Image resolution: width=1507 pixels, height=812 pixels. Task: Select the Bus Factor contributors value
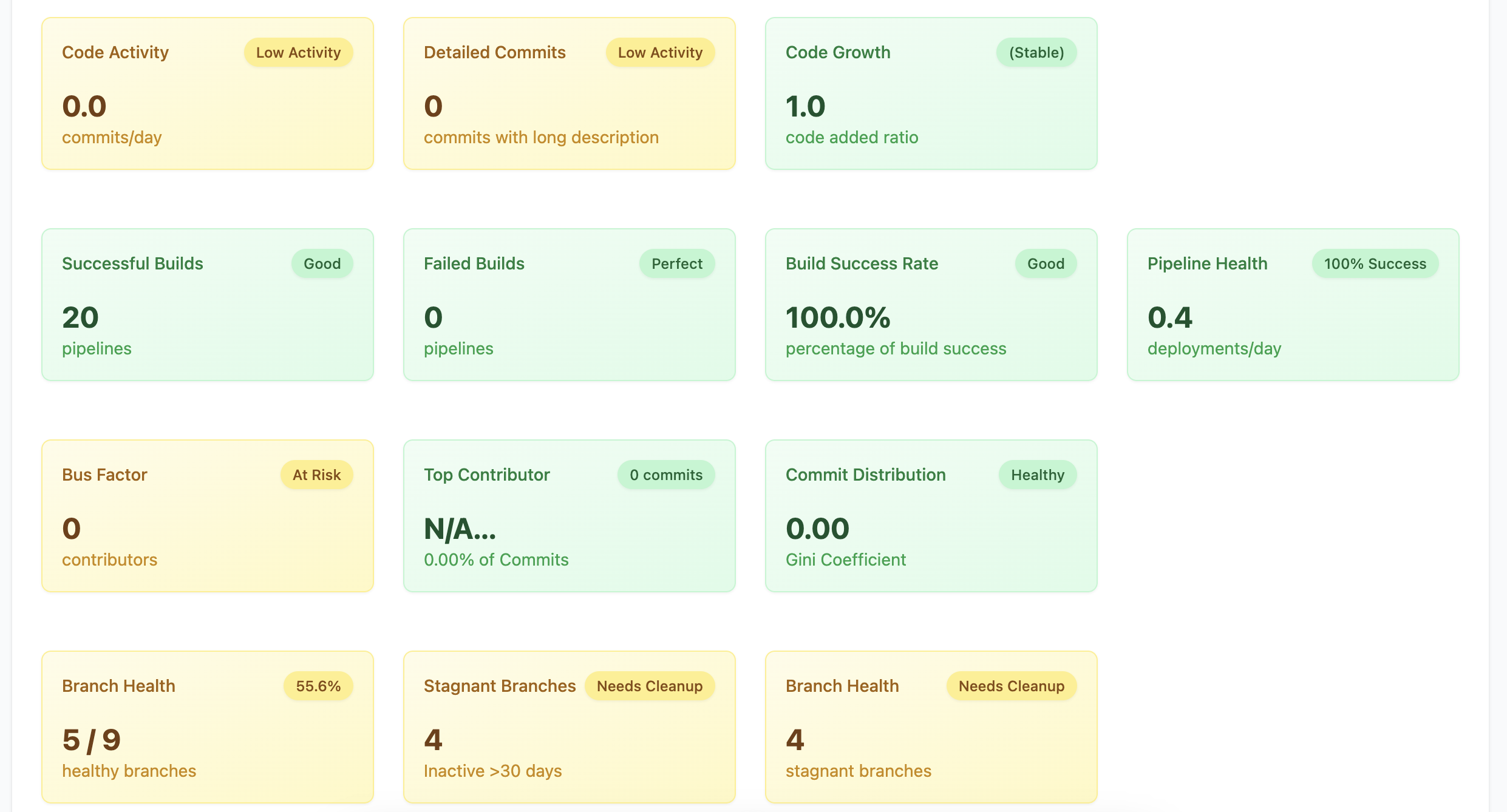tap(71, 528)
